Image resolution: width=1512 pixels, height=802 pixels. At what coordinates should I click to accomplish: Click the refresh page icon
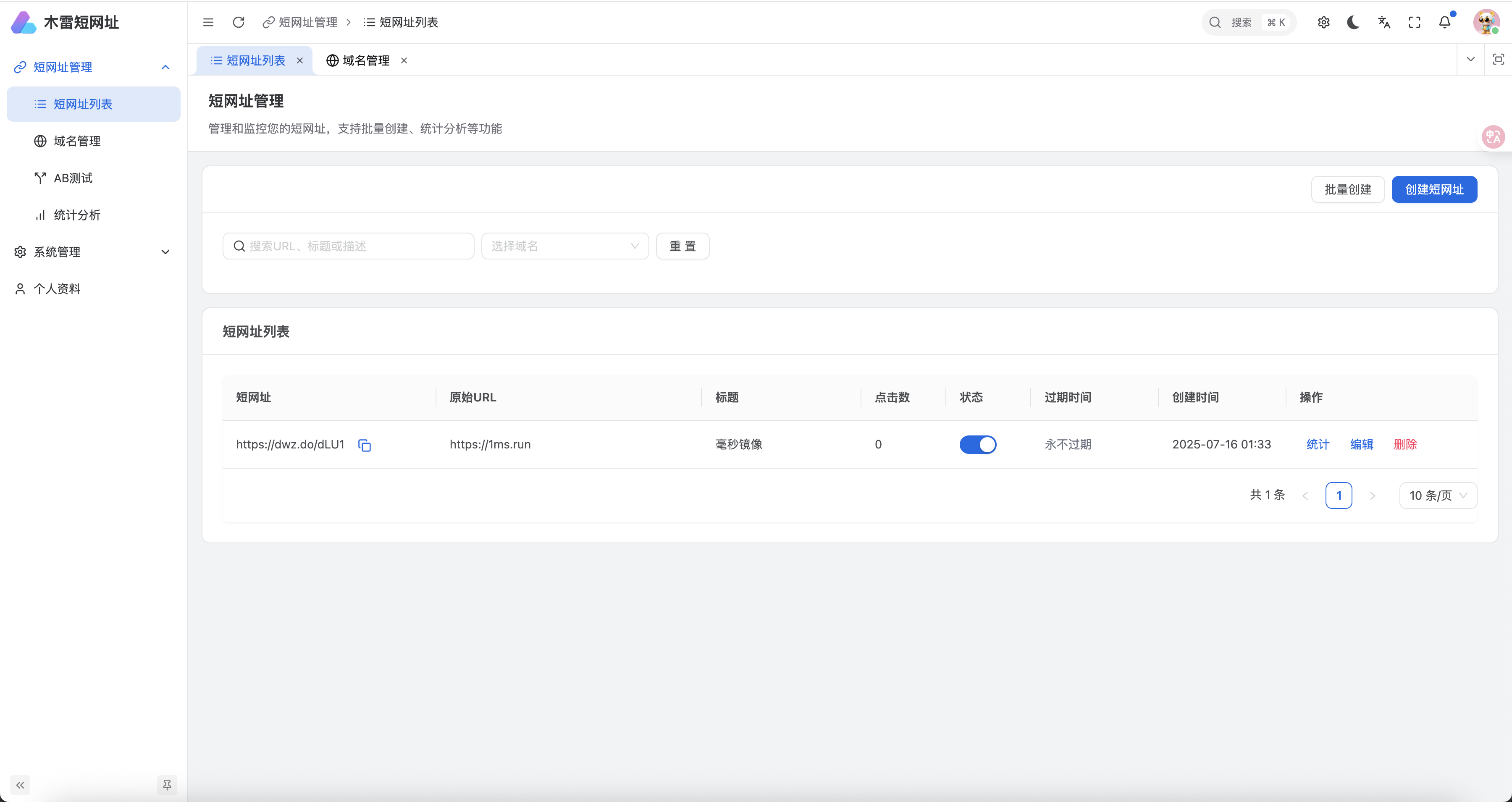tap(238, 22)
